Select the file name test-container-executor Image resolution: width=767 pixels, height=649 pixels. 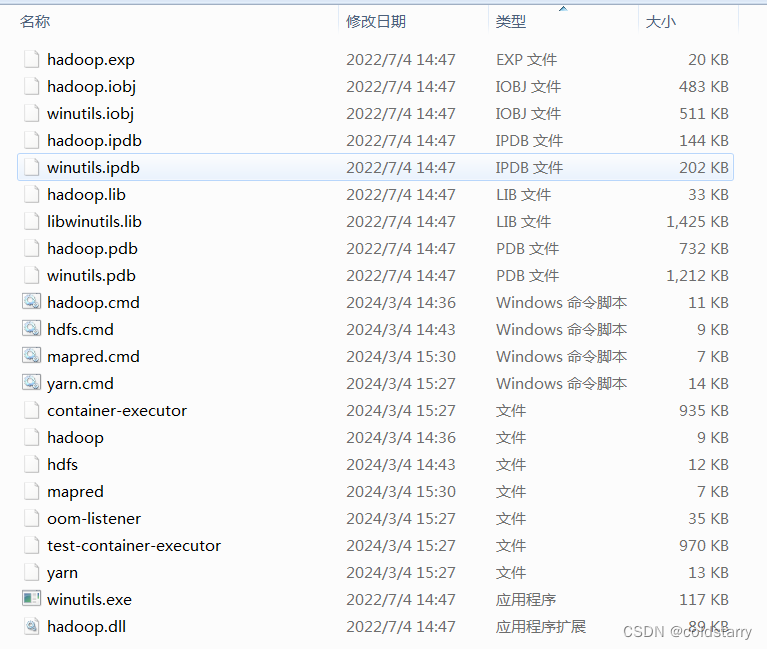coord(134,545)
